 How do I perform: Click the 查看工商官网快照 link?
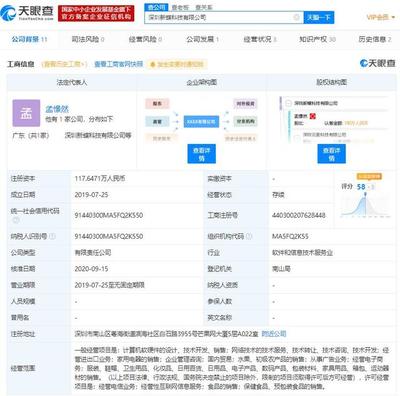[119, 64]
